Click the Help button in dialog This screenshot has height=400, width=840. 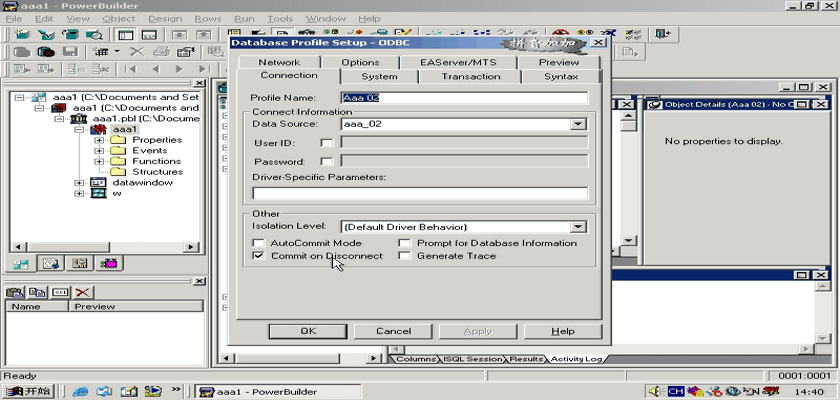[562, 331]
